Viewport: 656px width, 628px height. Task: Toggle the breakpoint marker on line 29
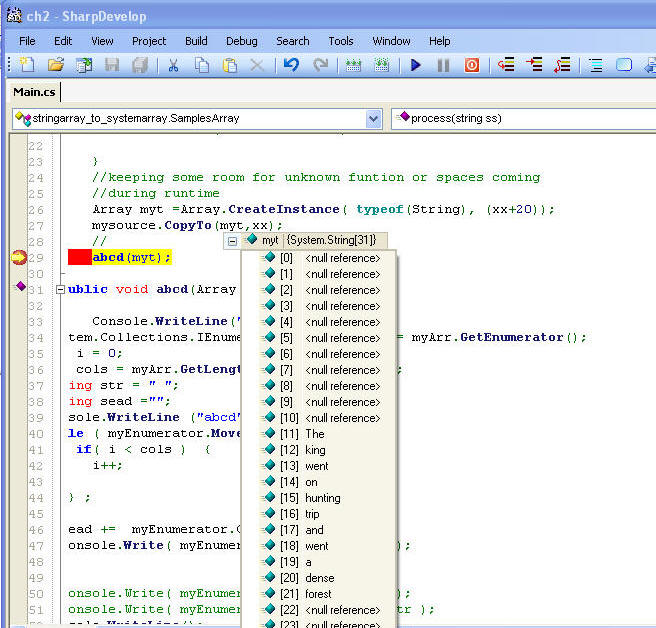click(19, 257)
